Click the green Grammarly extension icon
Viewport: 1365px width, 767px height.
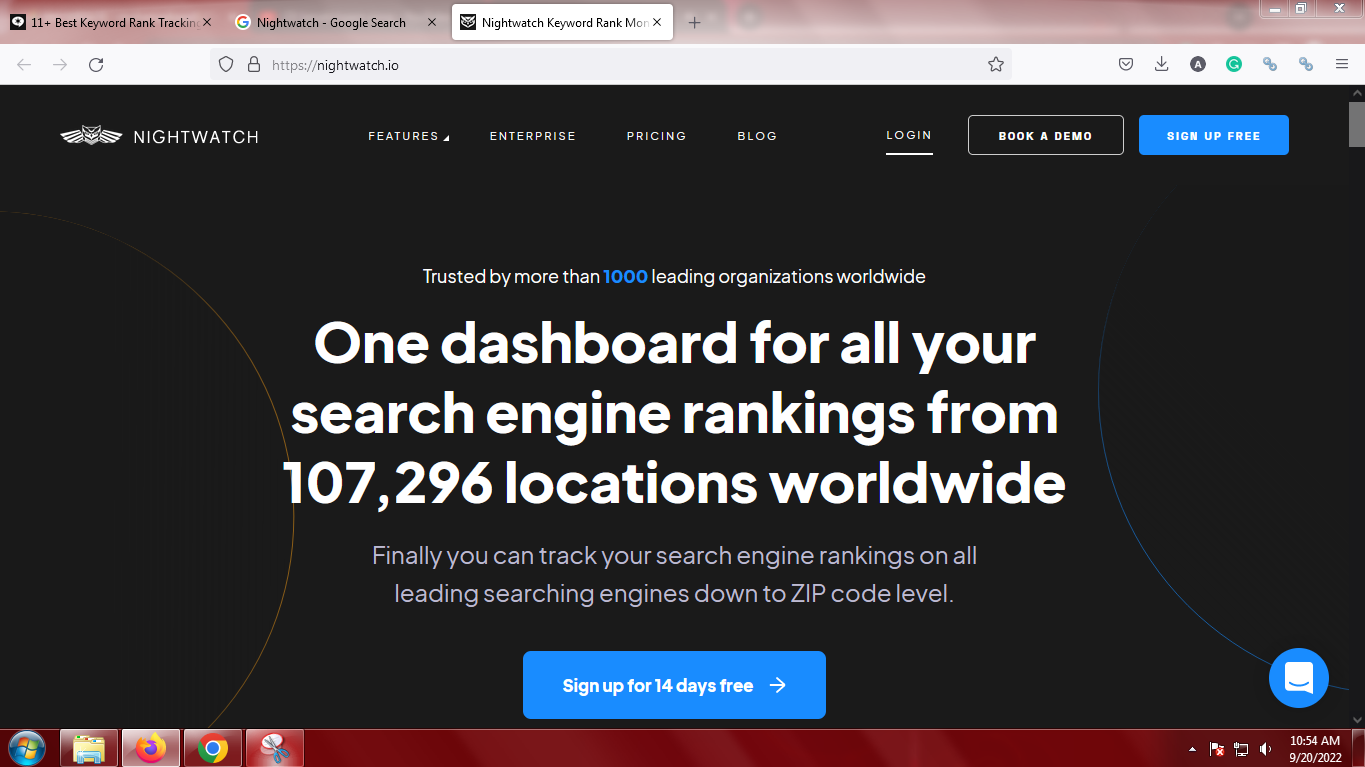(x=1234, y=64)
